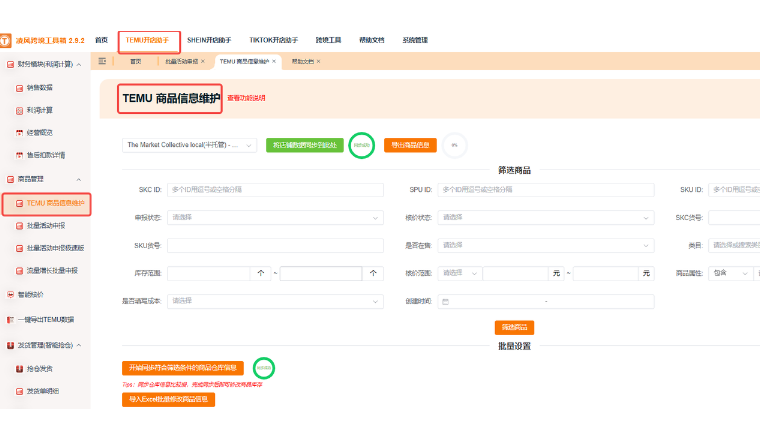Viewport: 760px width, 440px height.
Task: Focus the SKC货号 input field
Action: tap(734, 218)
